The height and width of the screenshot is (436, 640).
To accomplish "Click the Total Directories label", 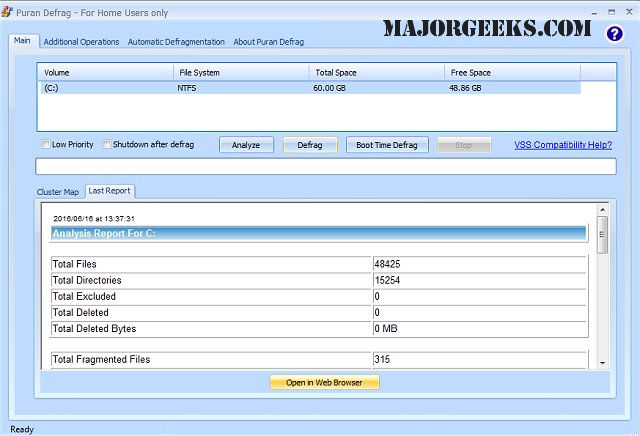I will click(x=87, y=280).
